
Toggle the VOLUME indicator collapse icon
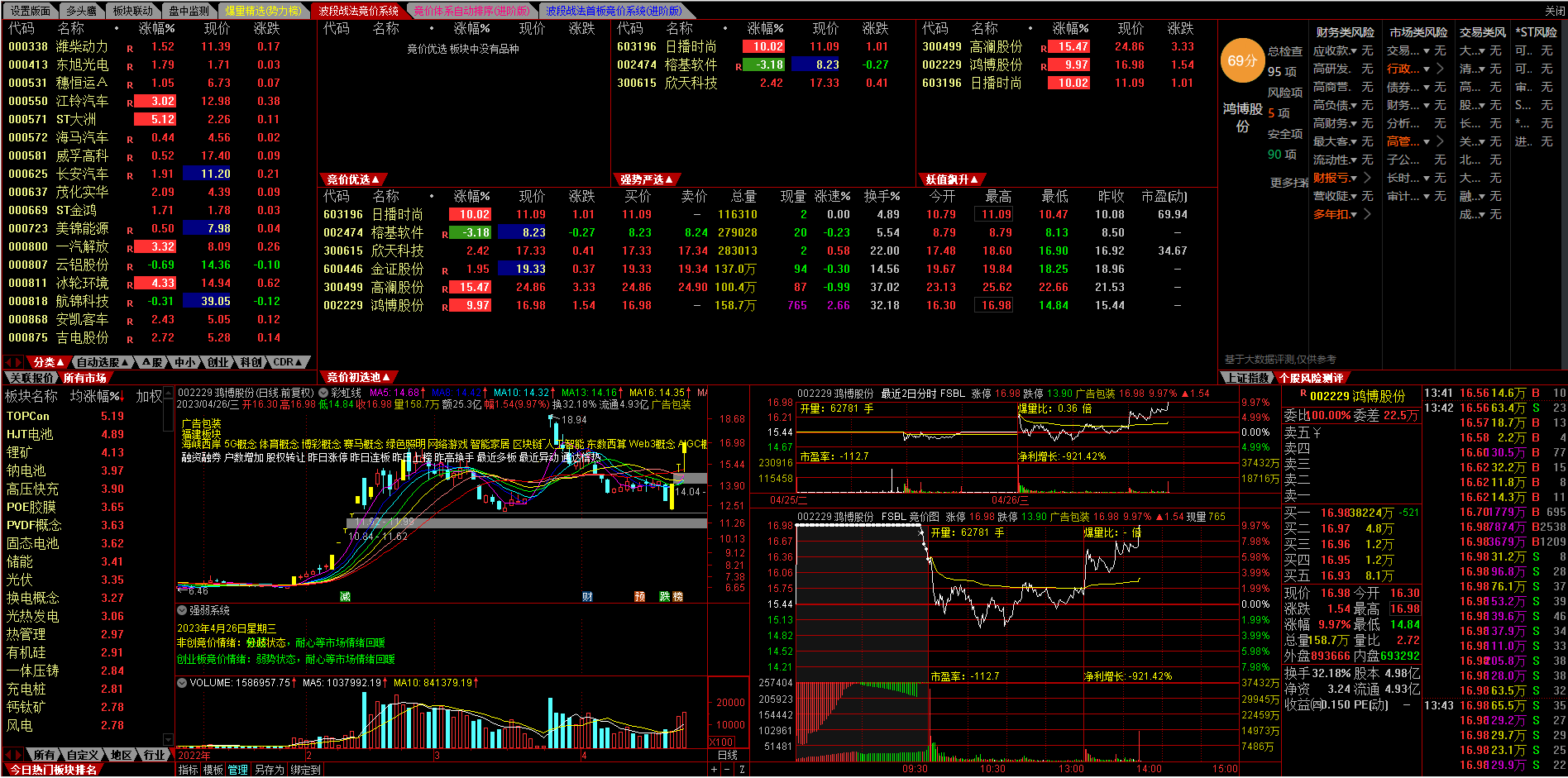[x=182, y=683]
